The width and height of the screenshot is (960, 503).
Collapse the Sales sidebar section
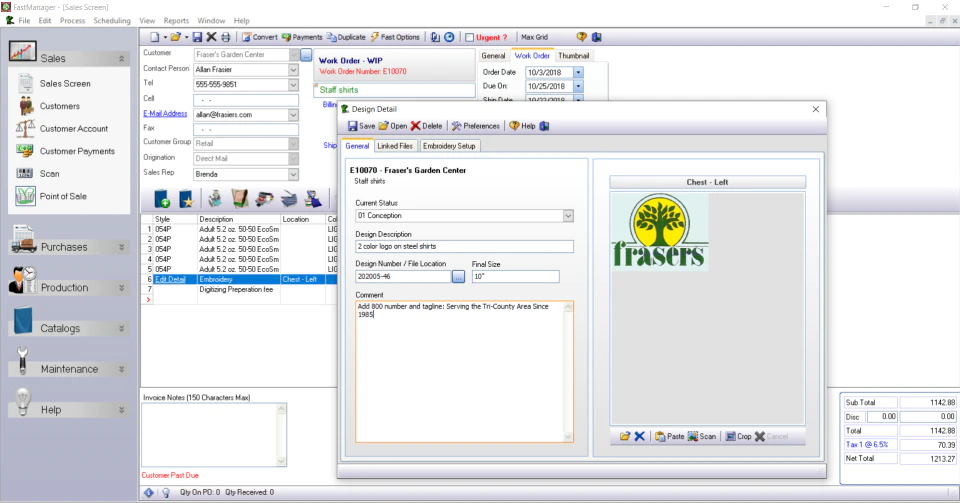(121, 59)
